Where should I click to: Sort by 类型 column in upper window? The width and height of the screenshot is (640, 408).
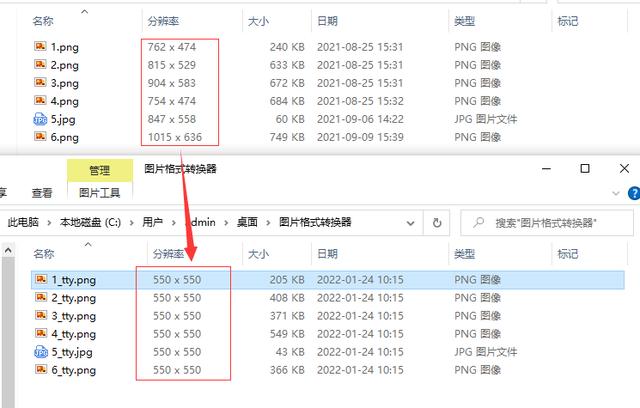(464, 21)
